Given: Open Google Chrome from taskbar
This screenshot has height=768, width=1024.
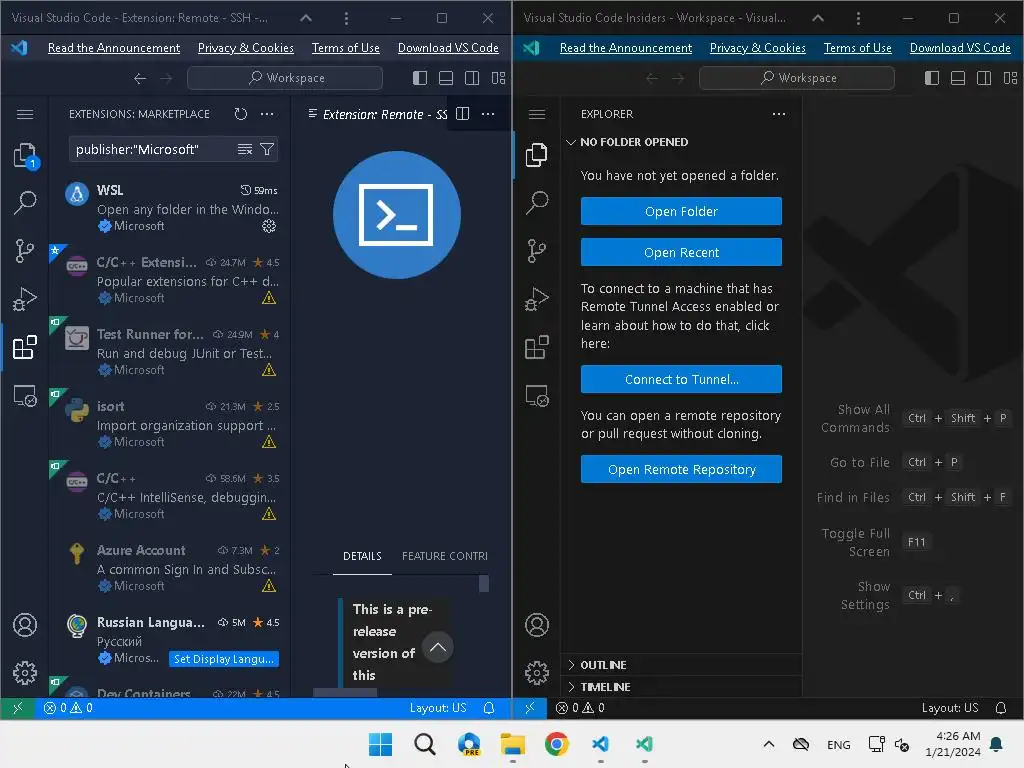Looking at the screenshot, I should 556,744.
